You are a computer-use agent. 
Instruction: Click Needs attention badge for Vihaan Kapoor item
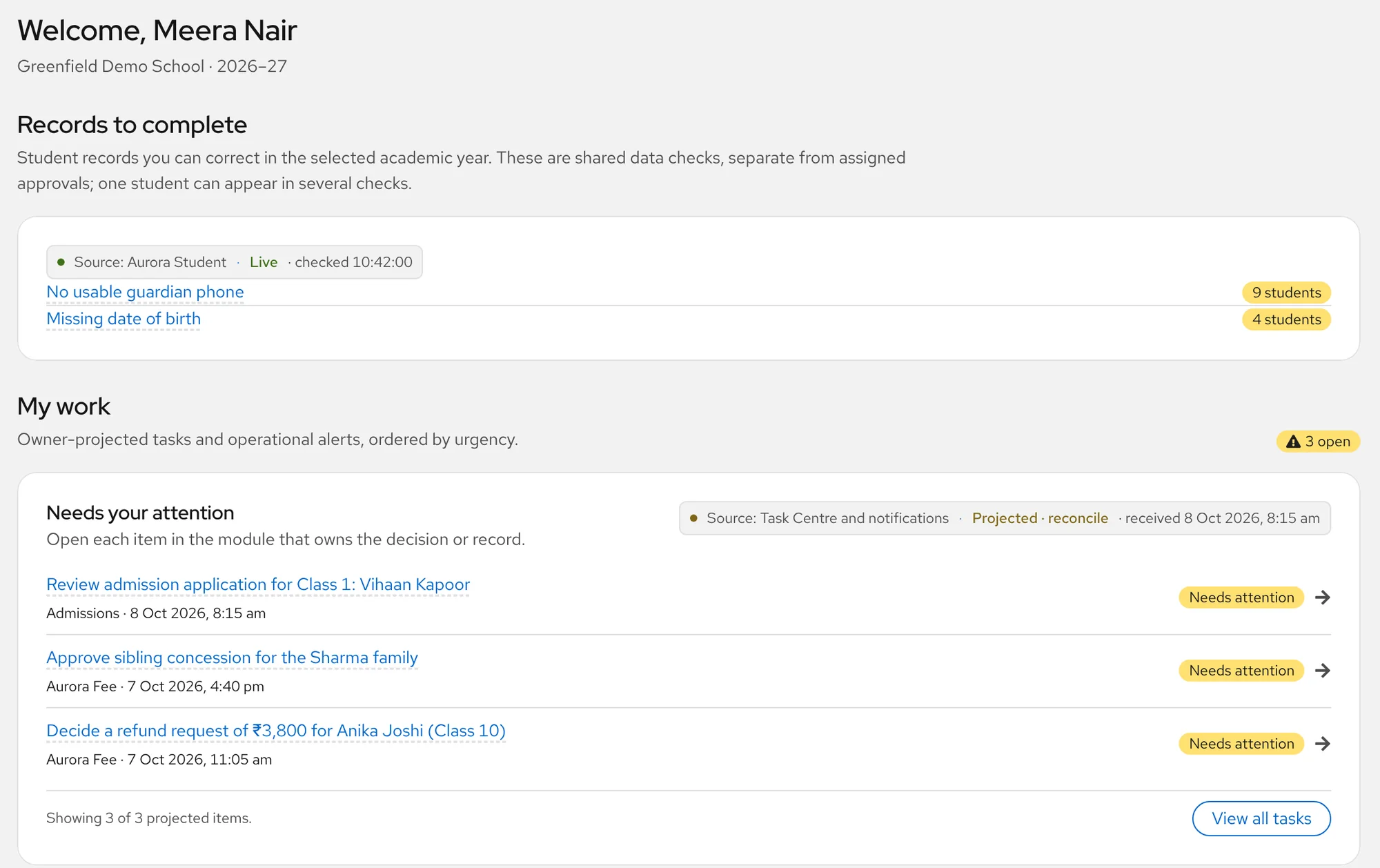[x=1241, y=598]
